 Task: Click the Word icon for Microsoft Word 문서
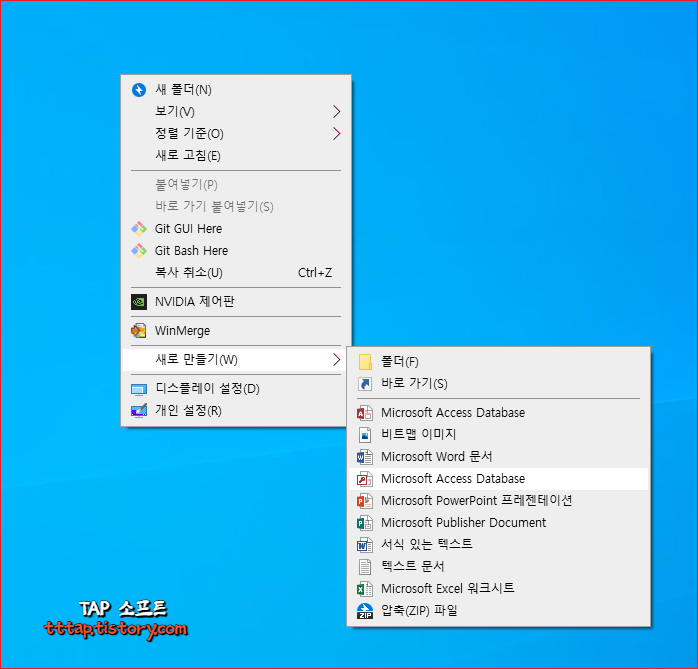coord(365,457)
